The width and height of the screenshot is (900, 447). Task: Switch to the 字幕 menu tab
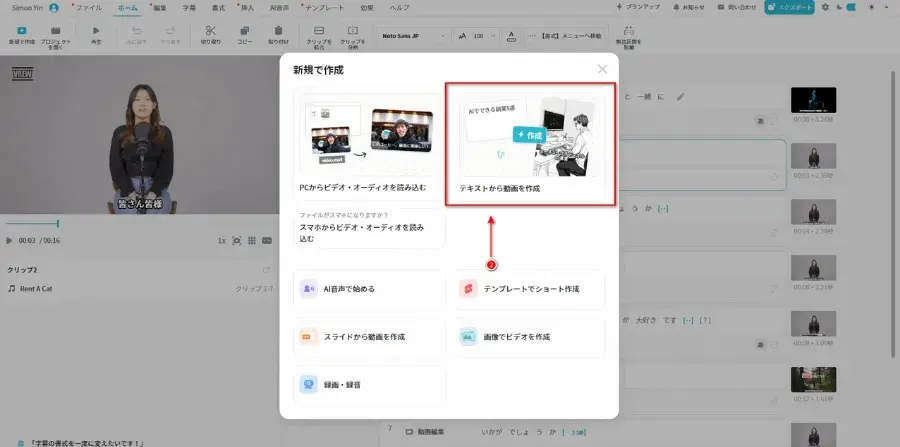189,8
